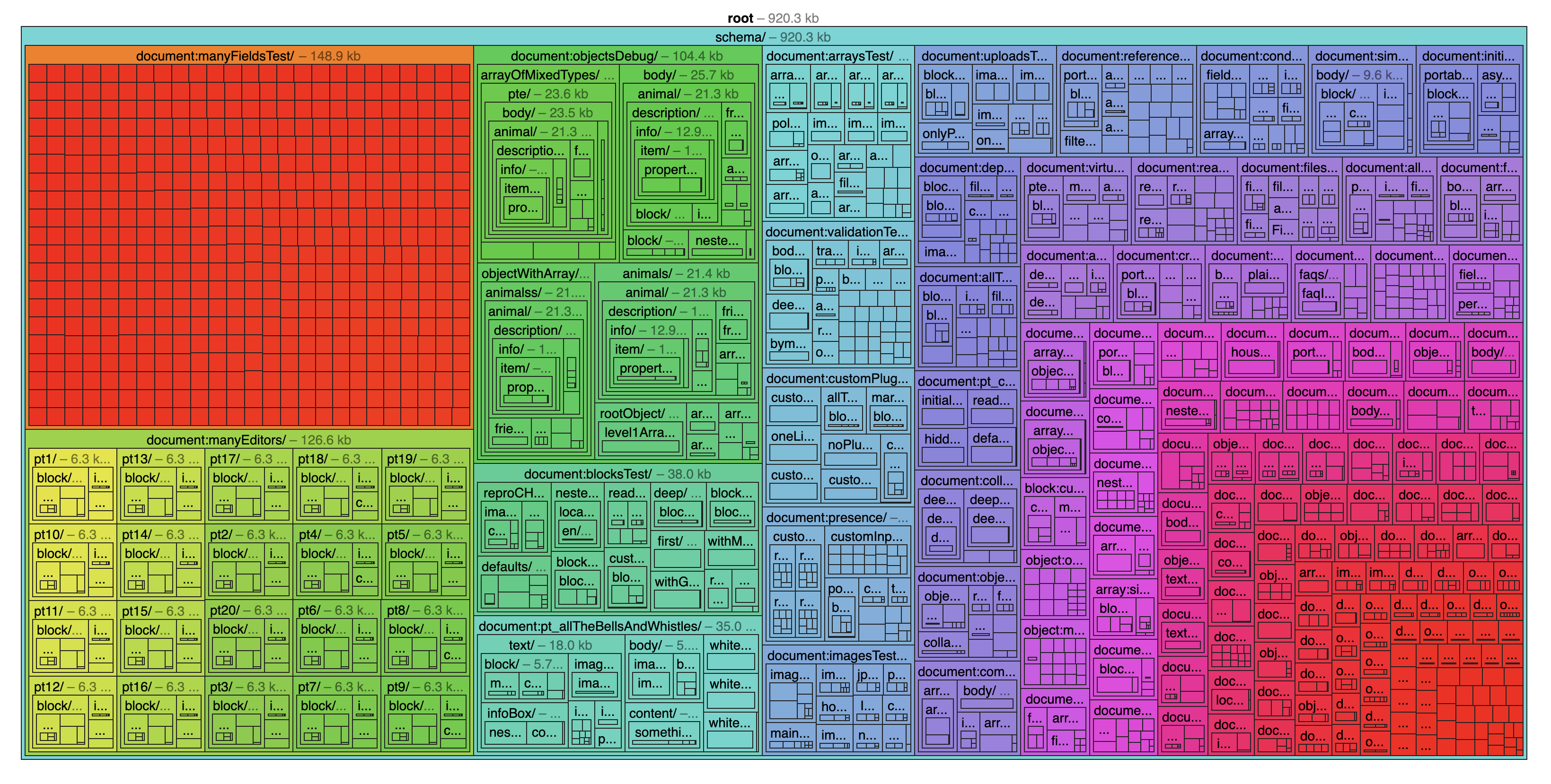Screen dimensions: 1551x784
Task: Open document:validationTe... header
Action: [x=837, y=232]
